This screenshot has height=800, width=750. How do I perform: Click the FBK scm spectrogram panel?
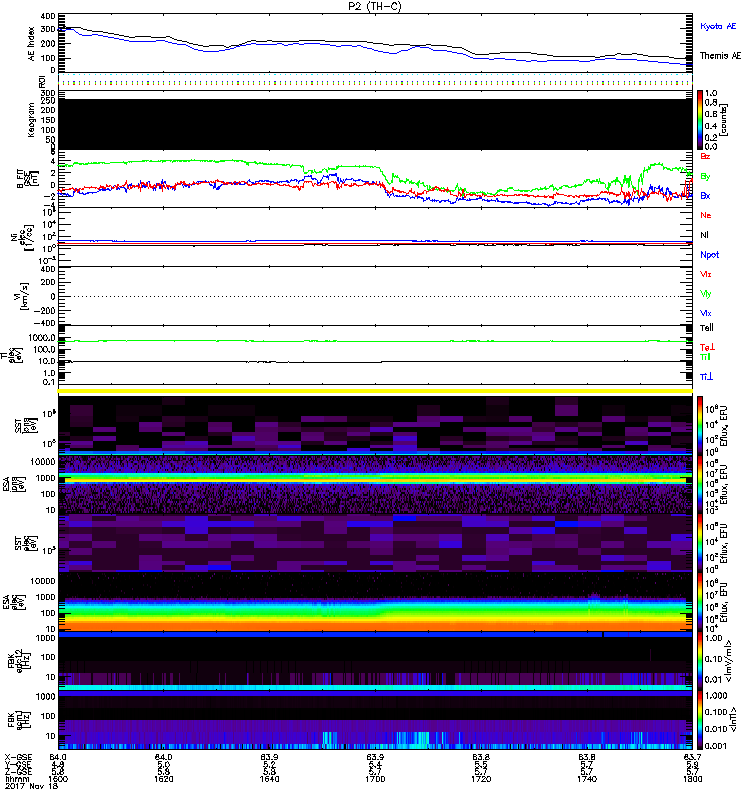(375, 720)
